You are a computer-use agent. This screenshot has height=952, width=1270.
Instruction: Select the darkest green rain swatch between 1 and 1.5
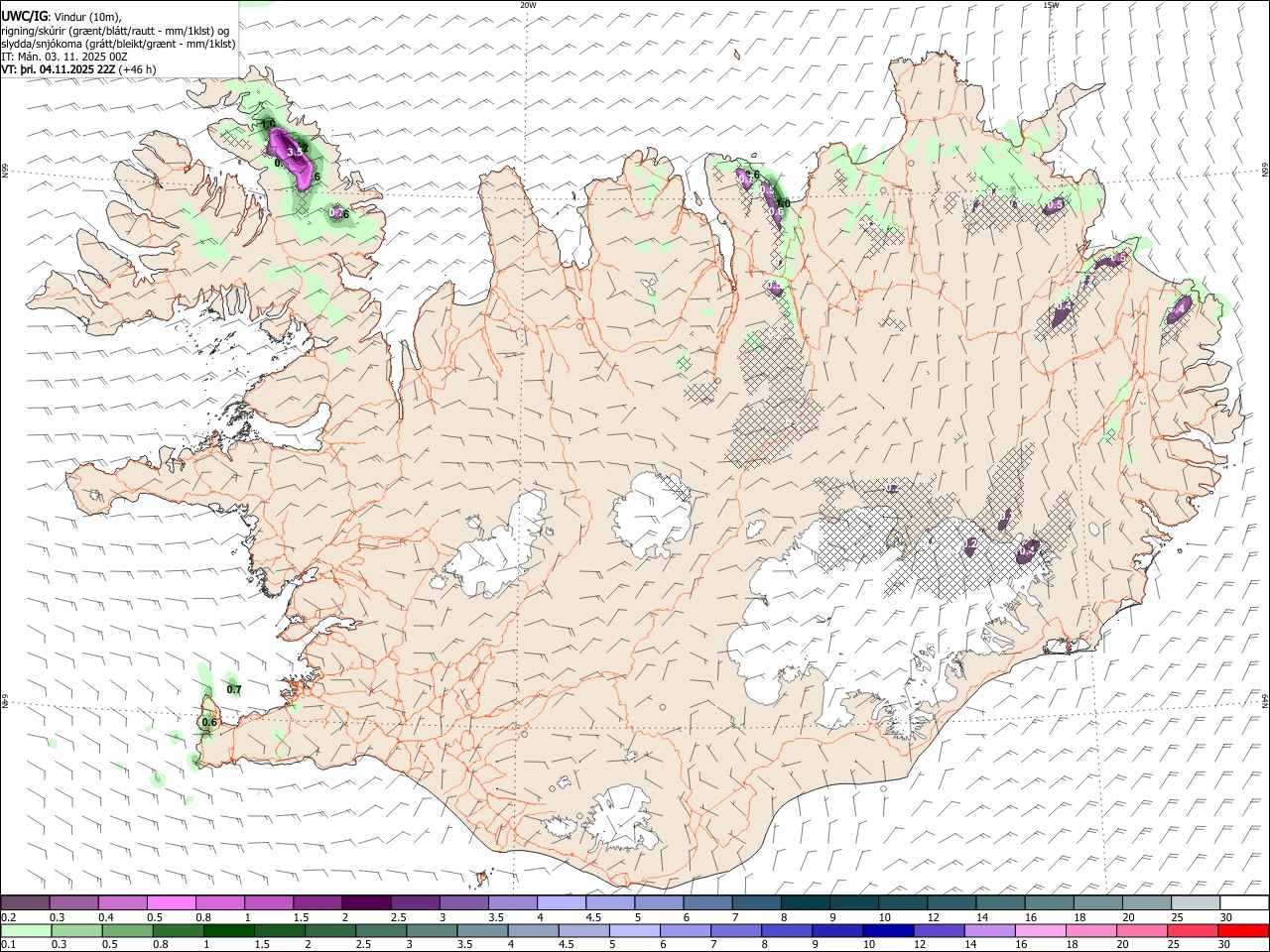(228, 930)
